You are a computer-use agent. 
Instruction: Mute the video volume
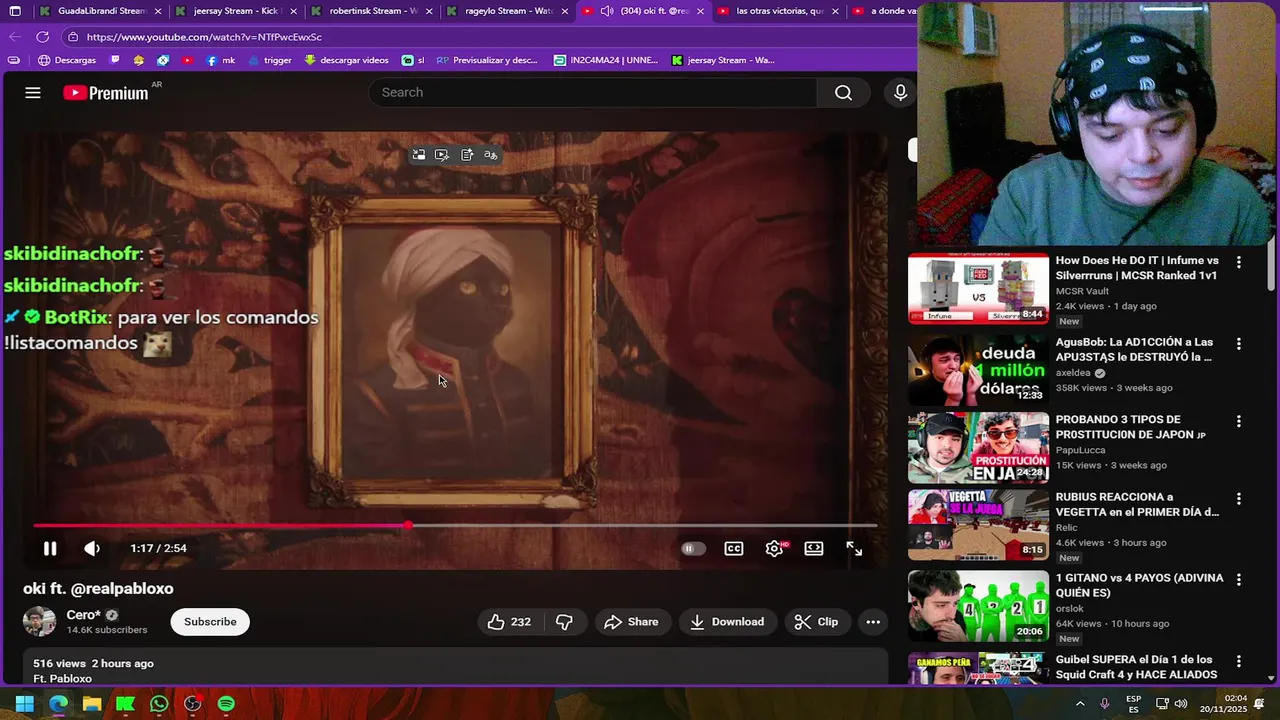pyautogui.click(x=92, y=548)
